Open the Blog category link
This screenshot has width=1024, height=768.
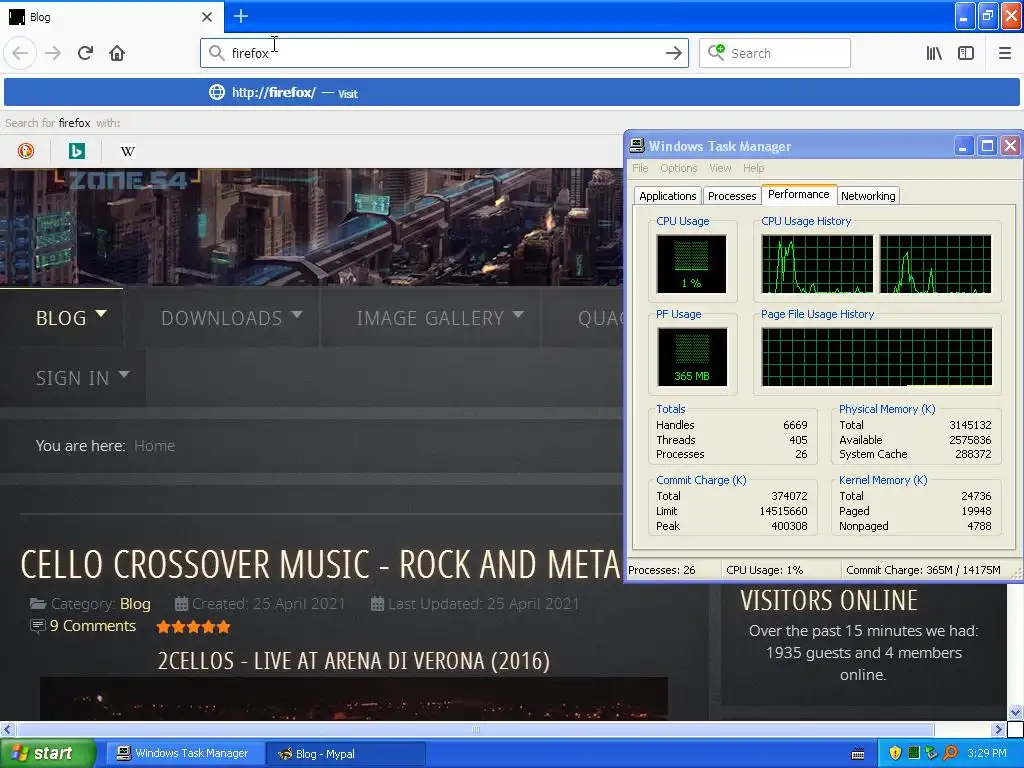[135, 603]
